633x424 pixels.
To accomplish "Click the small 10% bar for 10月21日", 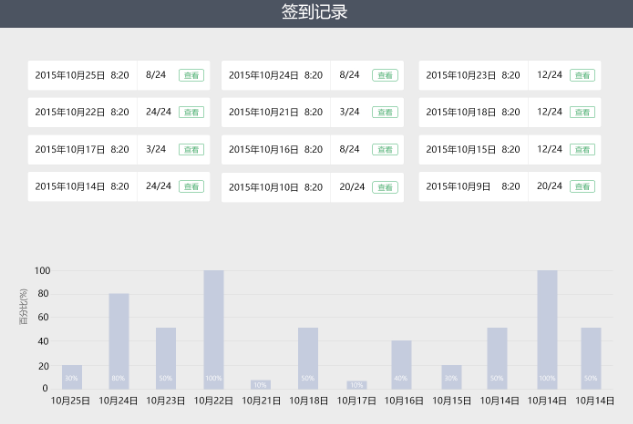I will tap(260, 384).
